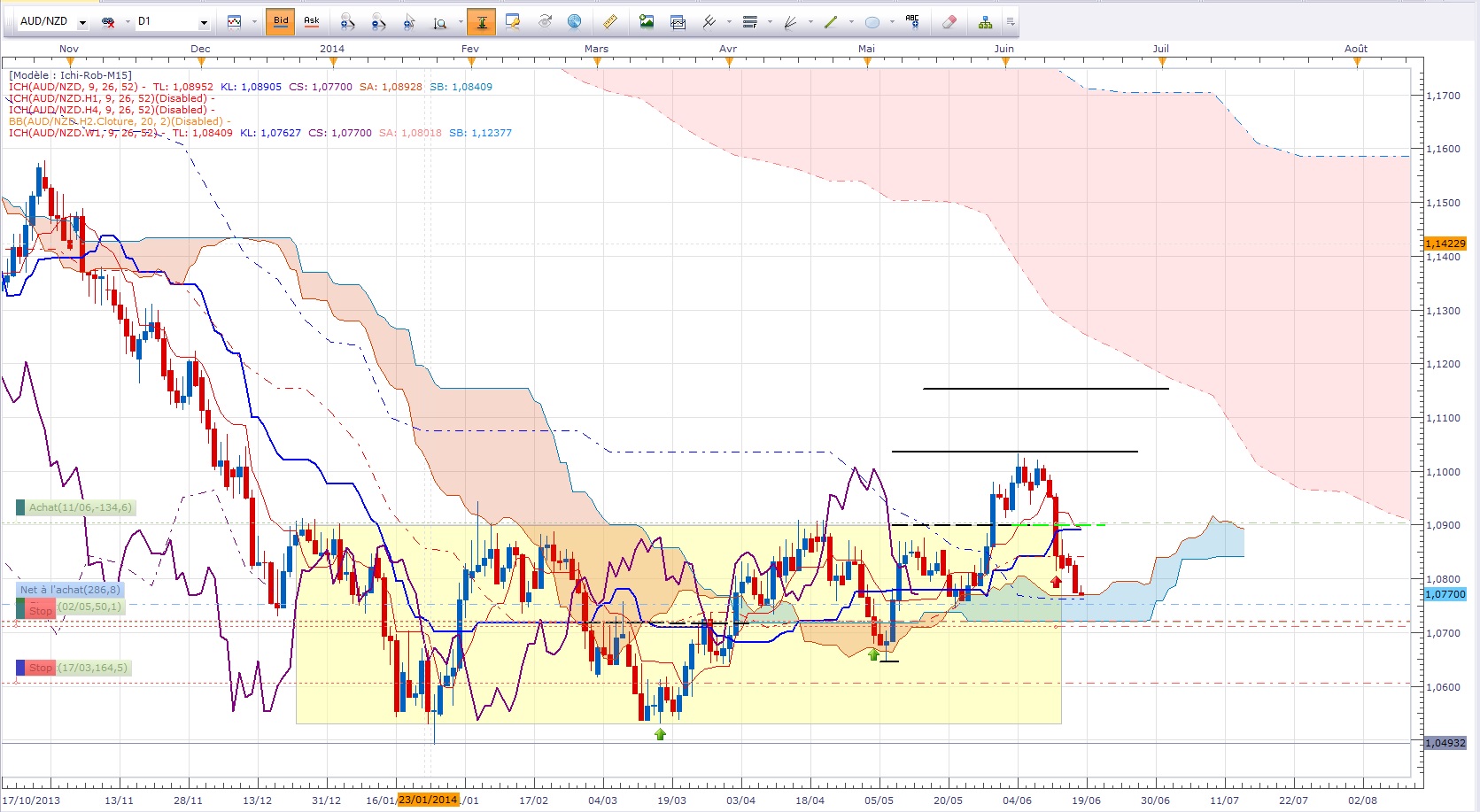Expand the fan lines dropdown arrow
This screenshot has height=812, width=1480.
[x=810, y=21]
